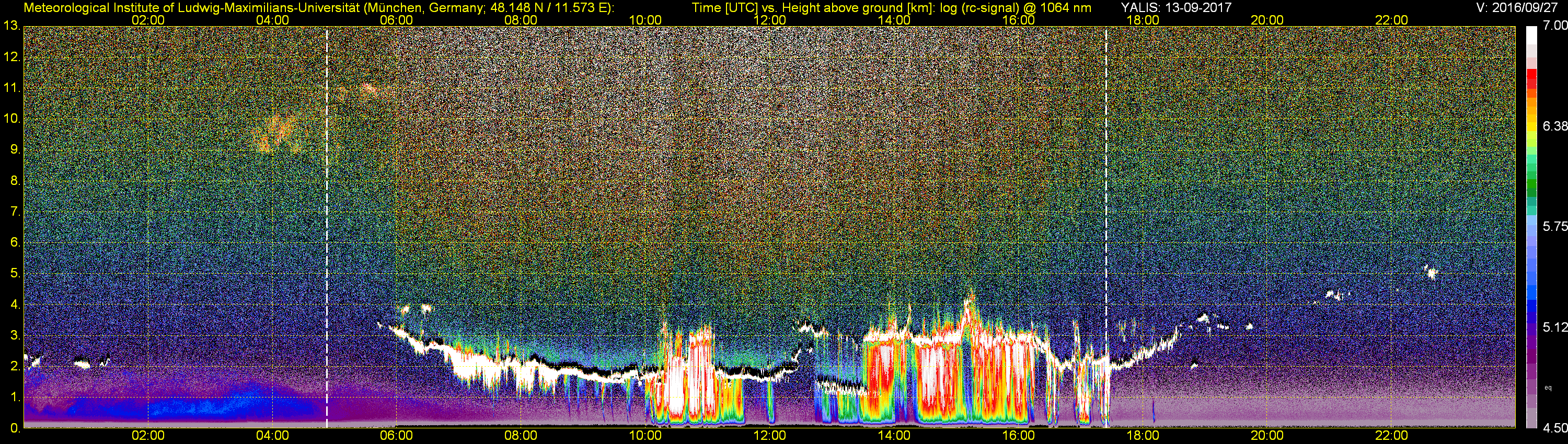The image size is (1568, 444).
Task: Click the 06:00 label on the top time axis
Action: point(396,20)
